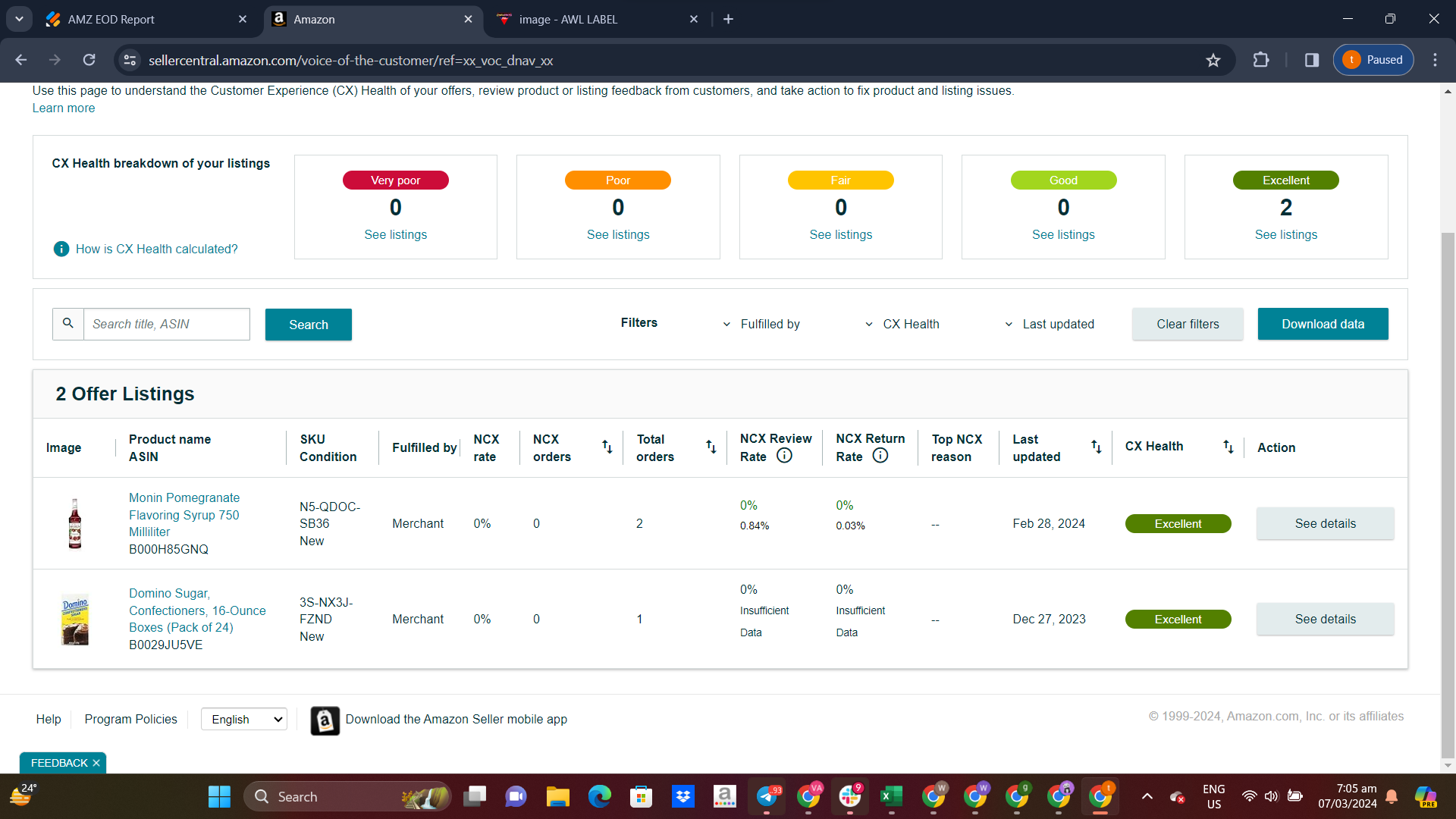View site information icon in address bar

(130, 60)
